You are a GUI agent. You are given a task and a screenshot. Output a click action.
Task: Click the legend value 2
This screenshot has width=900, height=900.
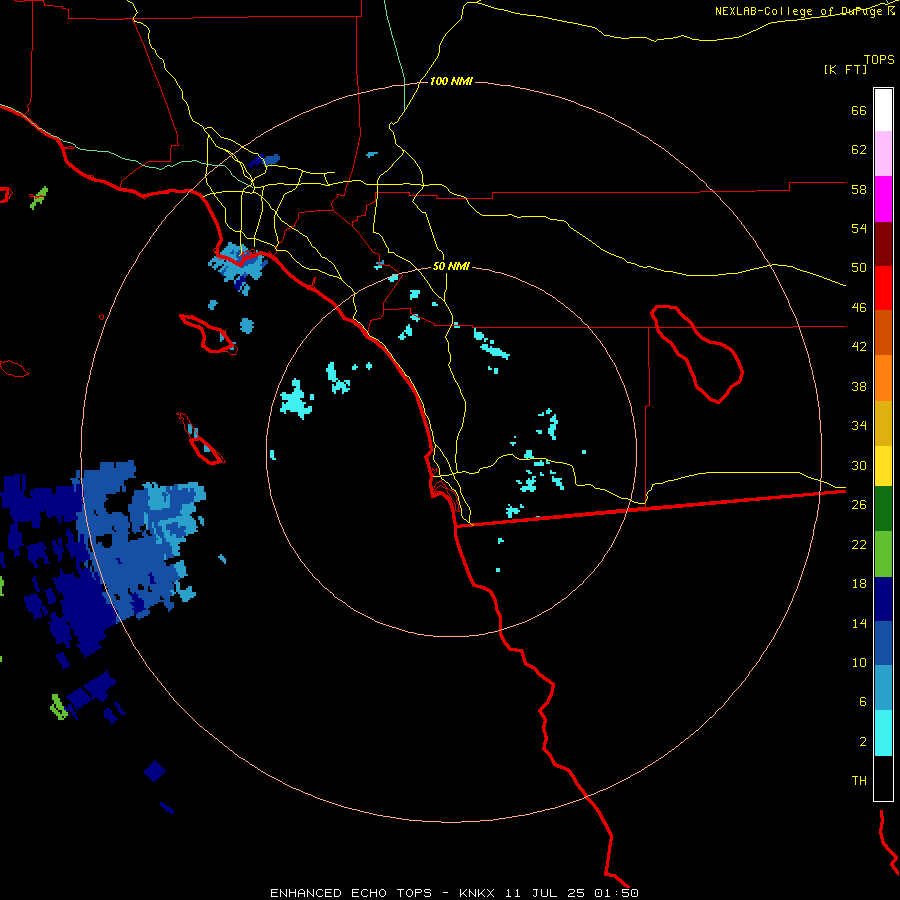tap(863, 742)
